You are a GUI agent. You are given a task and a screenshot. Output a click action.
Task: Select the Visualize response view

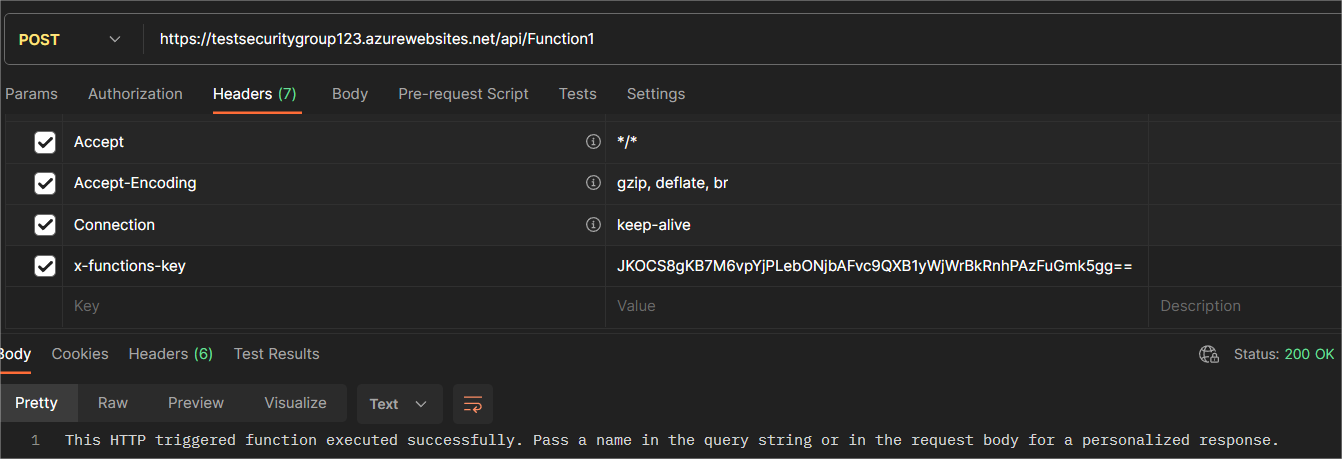(x=295, y=403)
